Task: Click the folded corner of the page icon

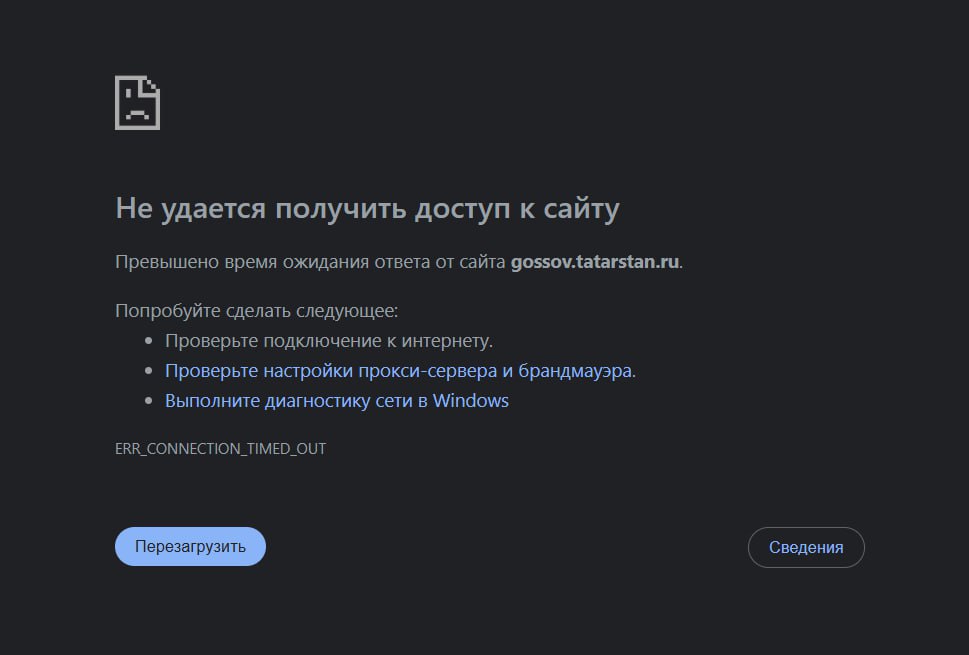Action: click(x=152, y=83)
